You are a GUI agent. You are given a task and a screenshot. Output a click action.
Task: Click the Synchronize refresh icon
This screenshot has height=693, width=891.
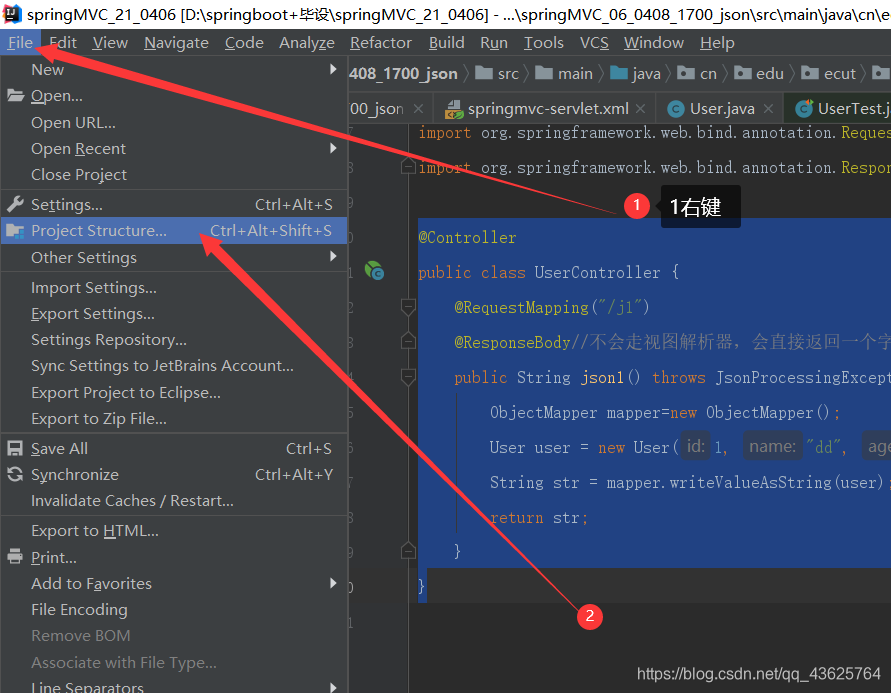coord(15,474)
